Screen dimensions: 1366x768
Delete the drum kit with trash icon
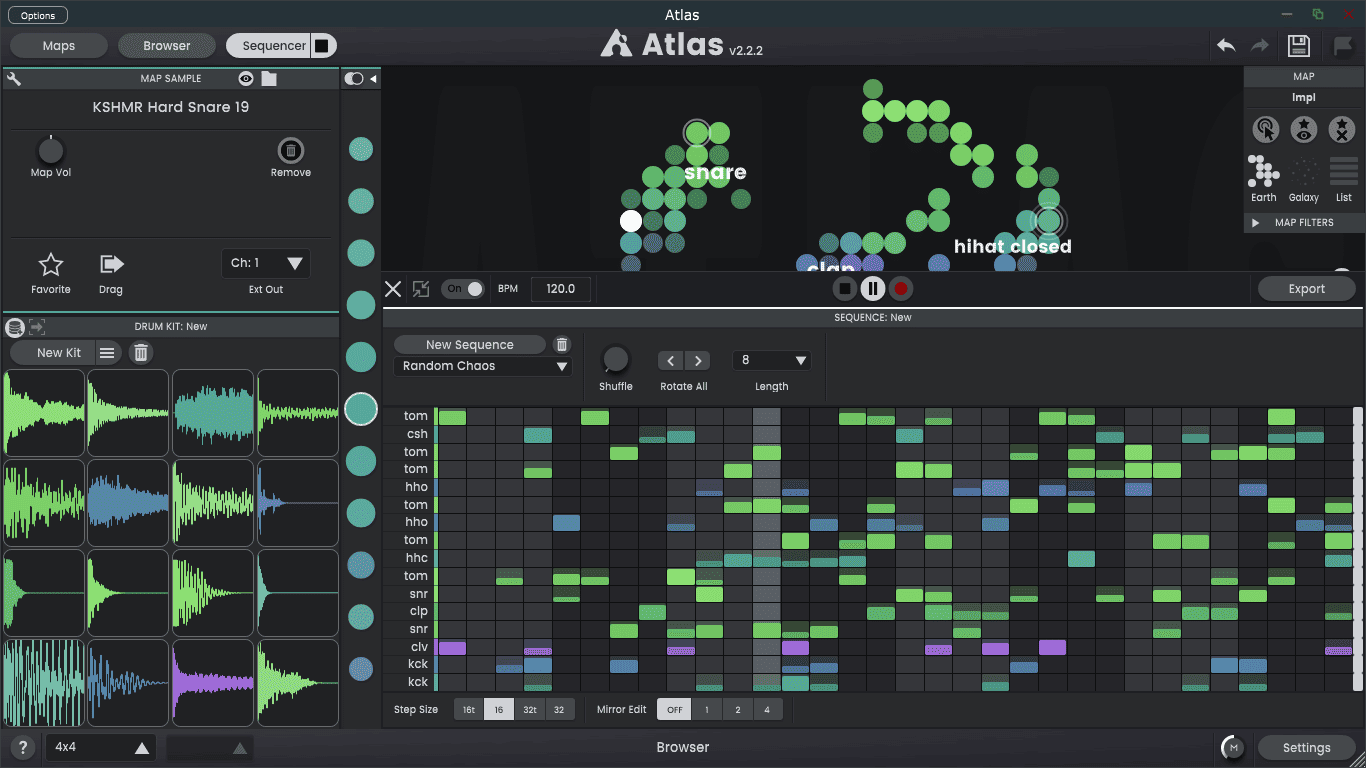pyautogui.click(x=141, y=352)
